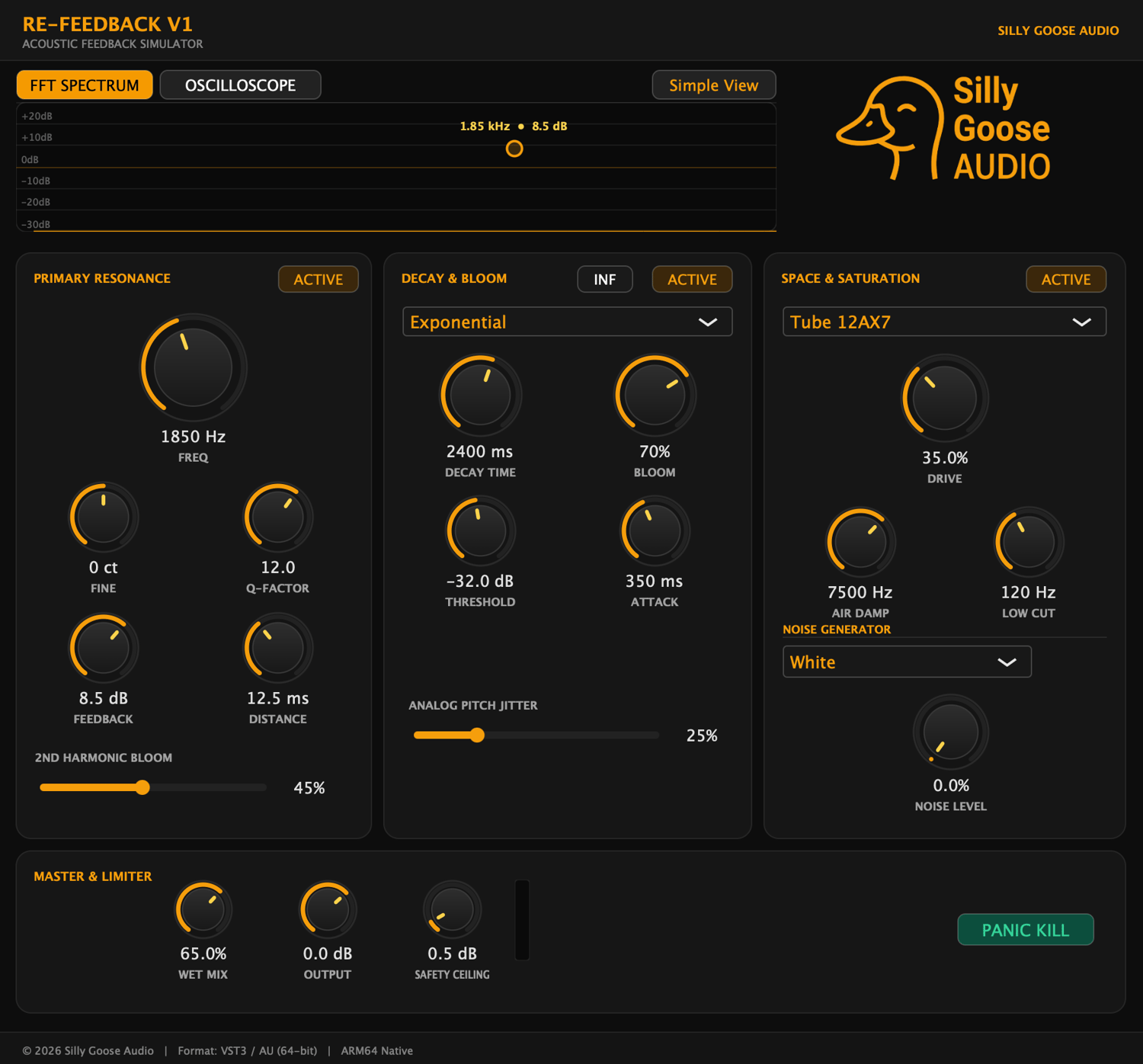The width and height of the screenshot is (1143, 1064).
Task: Toggle Space & Saturation ACTIVE switch
Action: [1066, 280]
